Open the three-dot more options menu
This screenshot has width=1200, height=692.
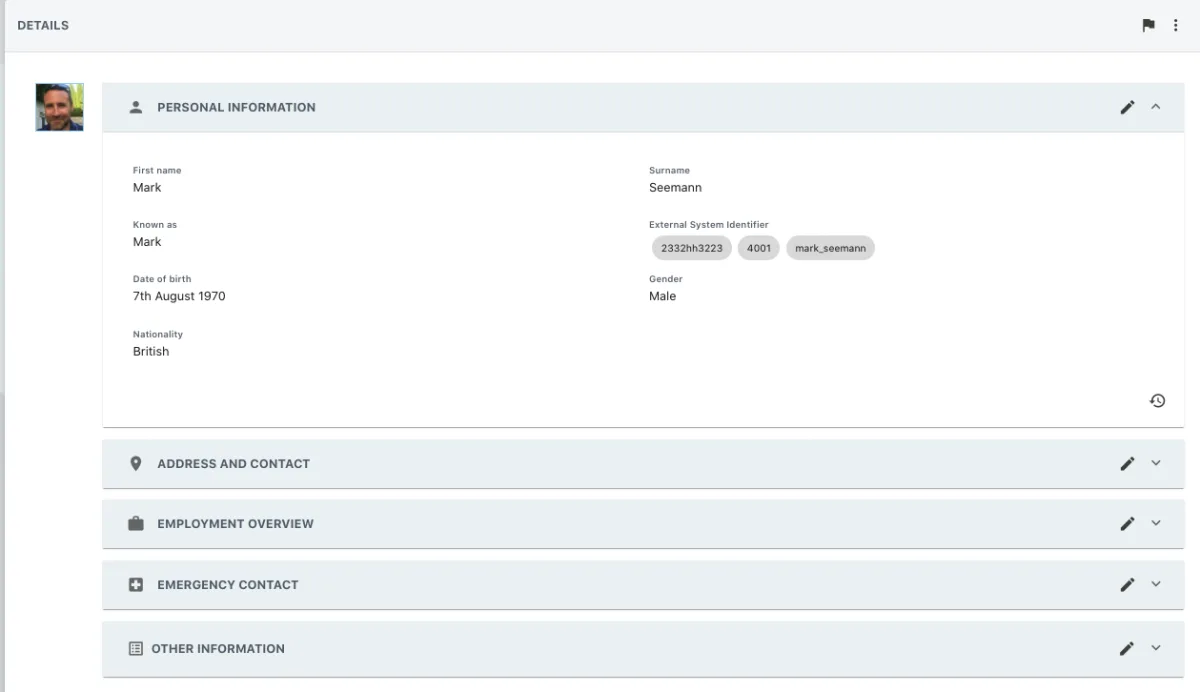click(1175, 25)
